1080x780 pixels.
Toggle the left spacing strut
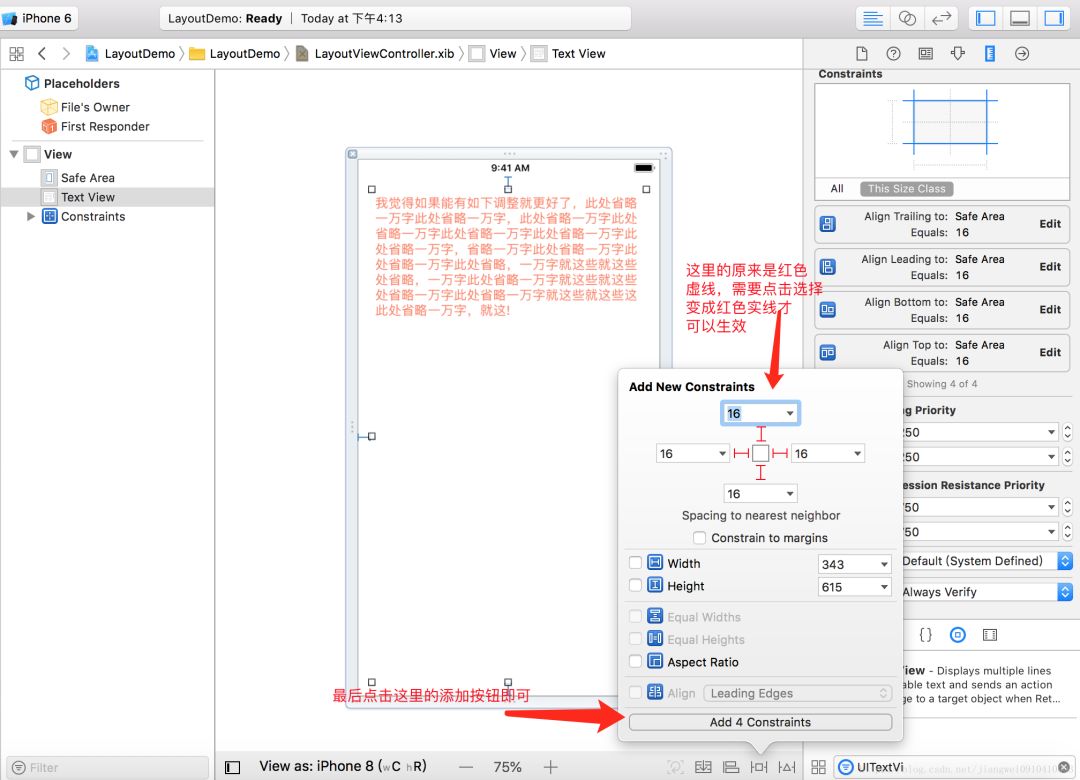(x=741, y=453)
